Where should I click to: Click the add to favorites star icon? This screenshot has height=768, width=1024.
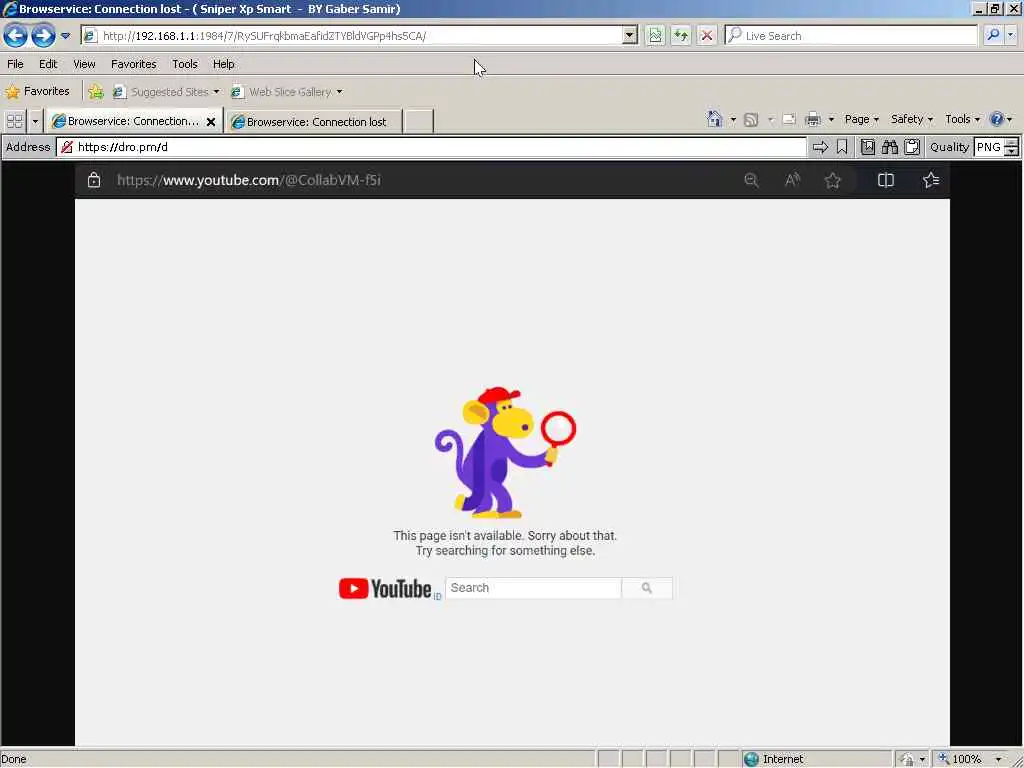[x=832, y=180]
